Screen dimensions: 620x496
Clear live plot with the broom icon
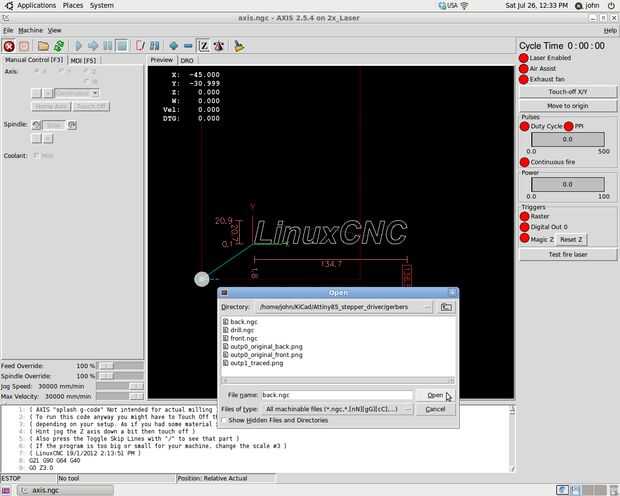[239, 46]
